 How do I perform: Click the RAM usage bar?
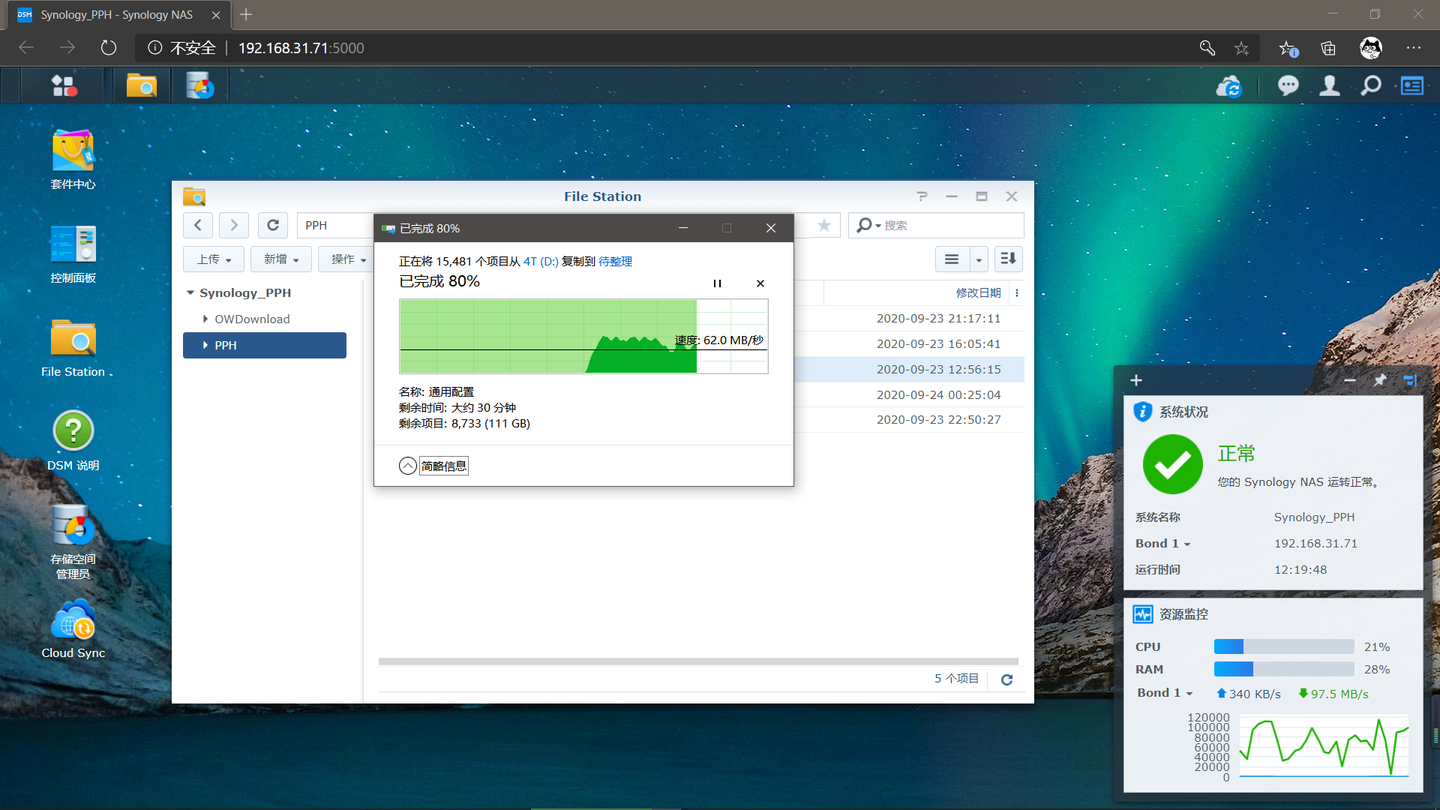click(x=1284, y=669)
